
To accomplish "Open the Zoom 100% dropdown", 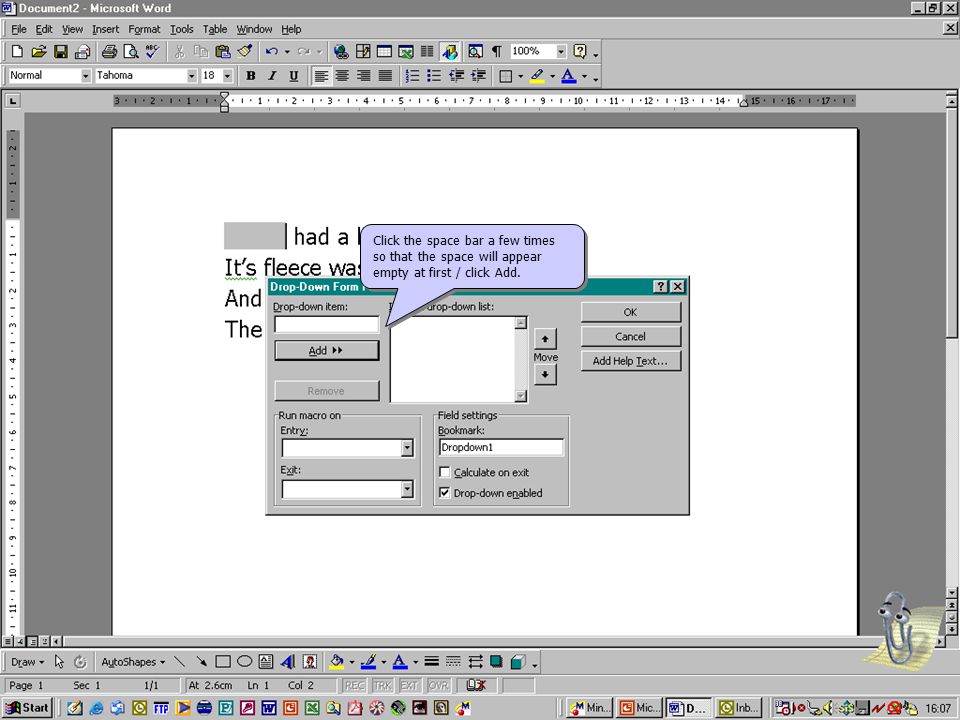I will point(561,51).
